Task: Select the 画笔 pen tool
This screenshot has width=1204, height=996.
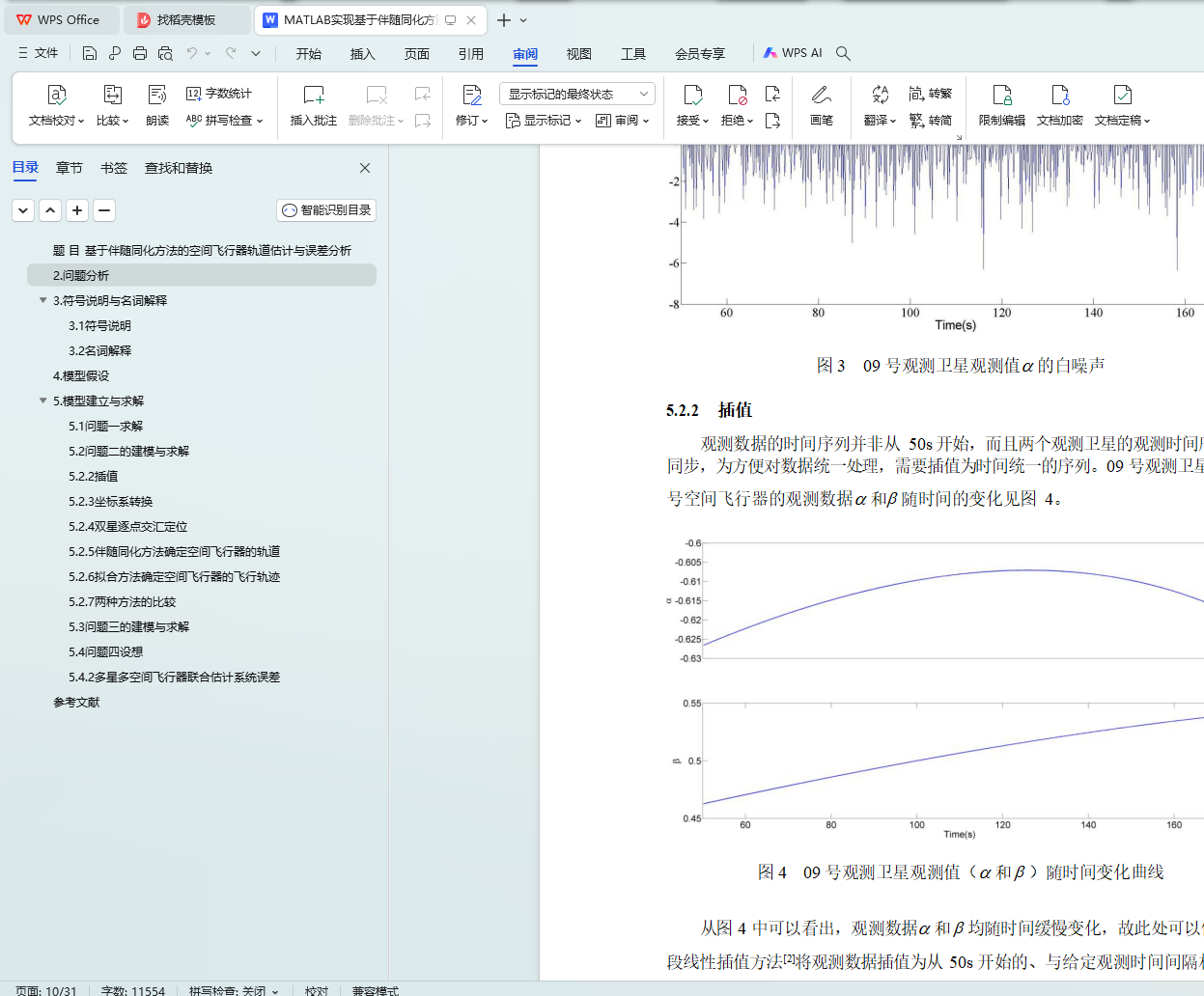Action: point(822,106)
